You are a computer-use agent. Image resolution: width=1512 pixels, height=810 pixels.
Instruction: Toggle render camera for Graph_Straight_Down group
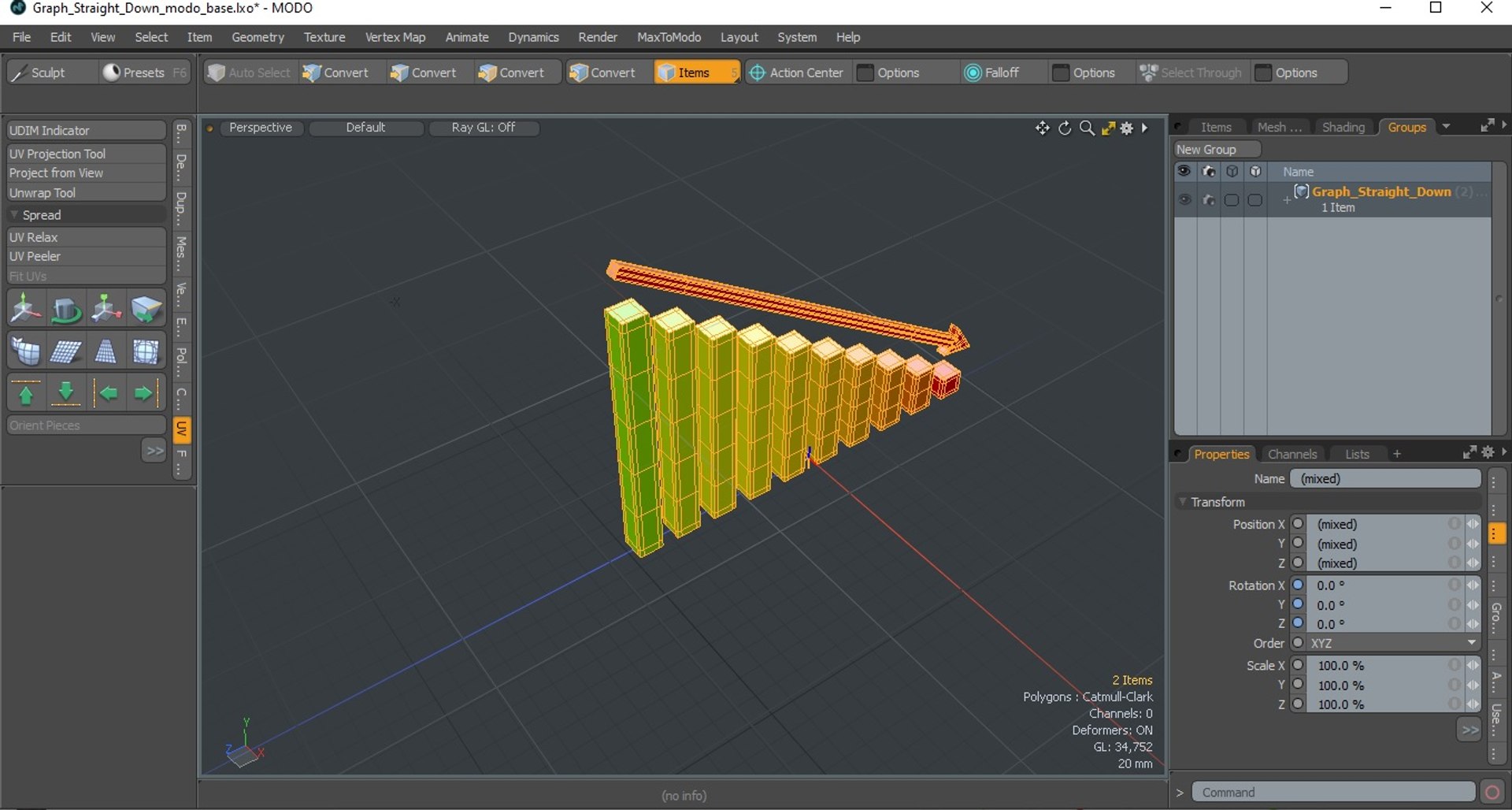(x=1208, y=200)
